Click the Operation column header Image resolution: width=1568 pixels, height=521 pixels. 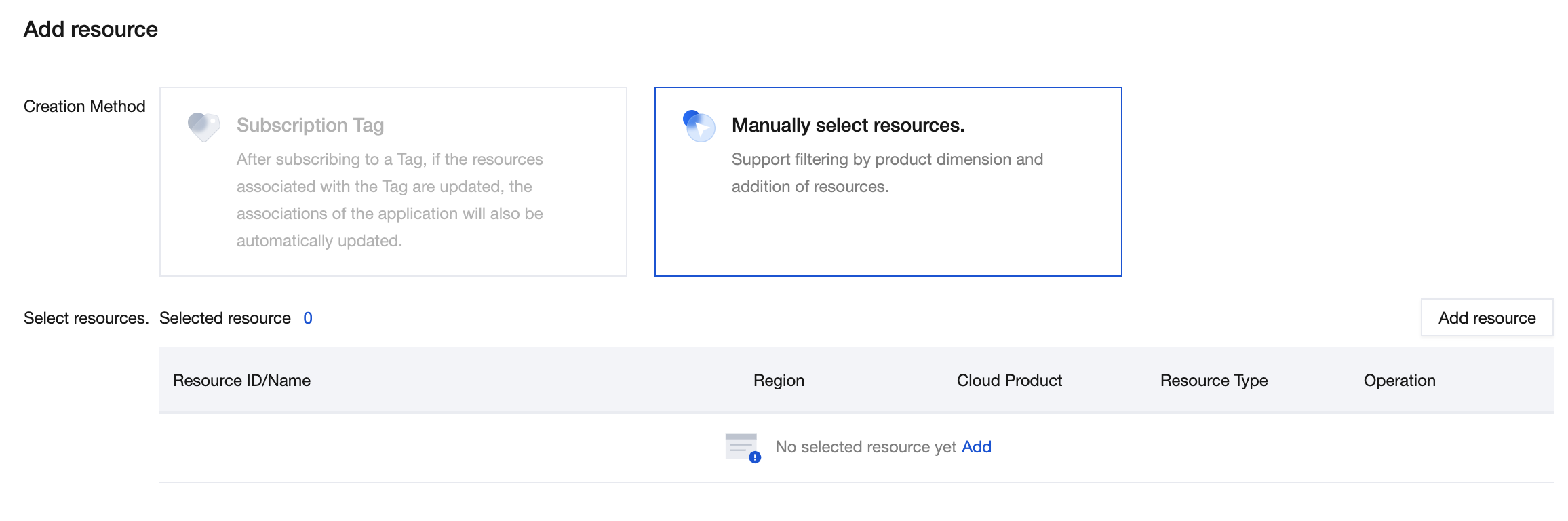point(1399,381)
